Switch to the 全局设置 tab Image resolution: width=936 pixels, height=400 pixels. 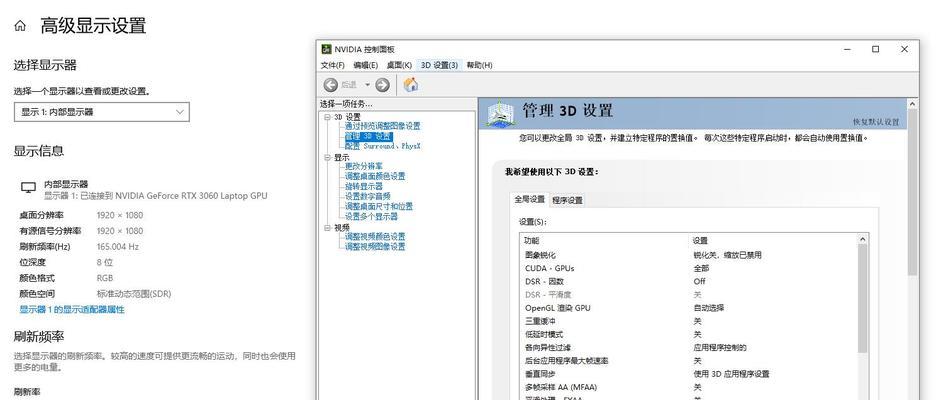pos(529,199)
